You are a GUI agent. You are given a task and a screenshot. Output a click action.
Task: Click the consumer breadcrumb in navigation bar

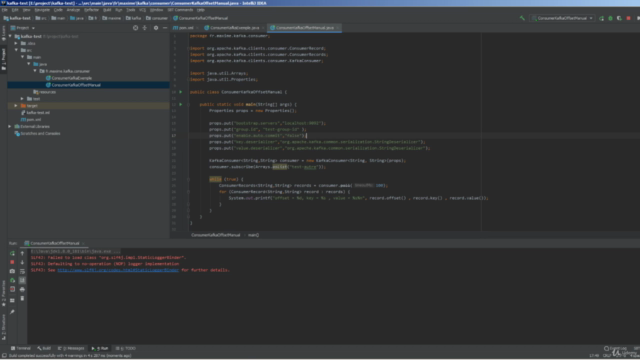pyautogui.click(x=157, y=18)
